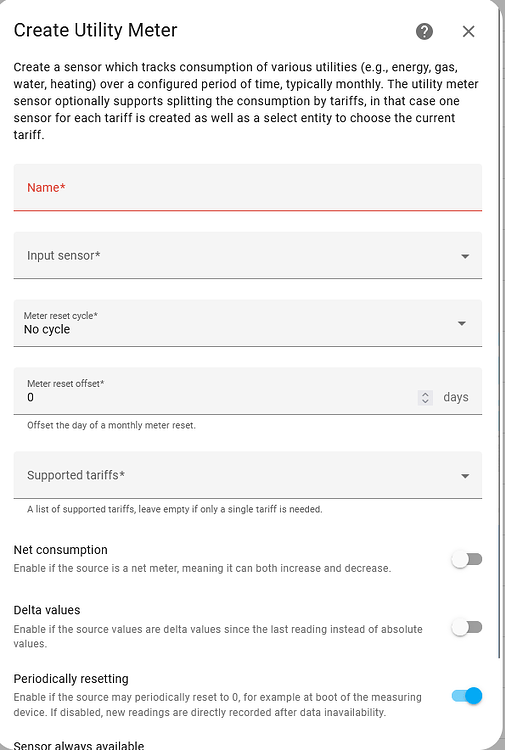Click the Name text field
This screenshot has width=505, height=750.
coord(247,188)
